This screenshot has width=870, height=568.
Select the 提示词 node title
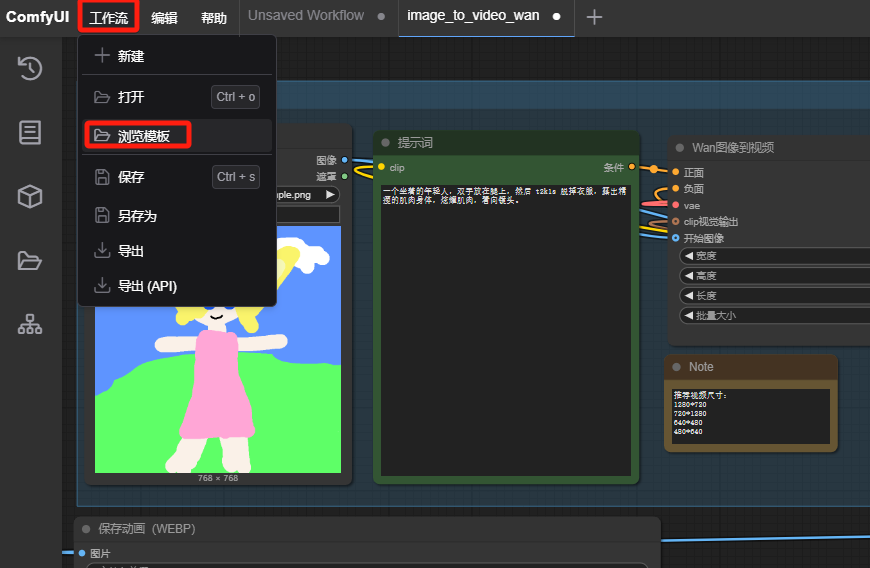(415, 143)
